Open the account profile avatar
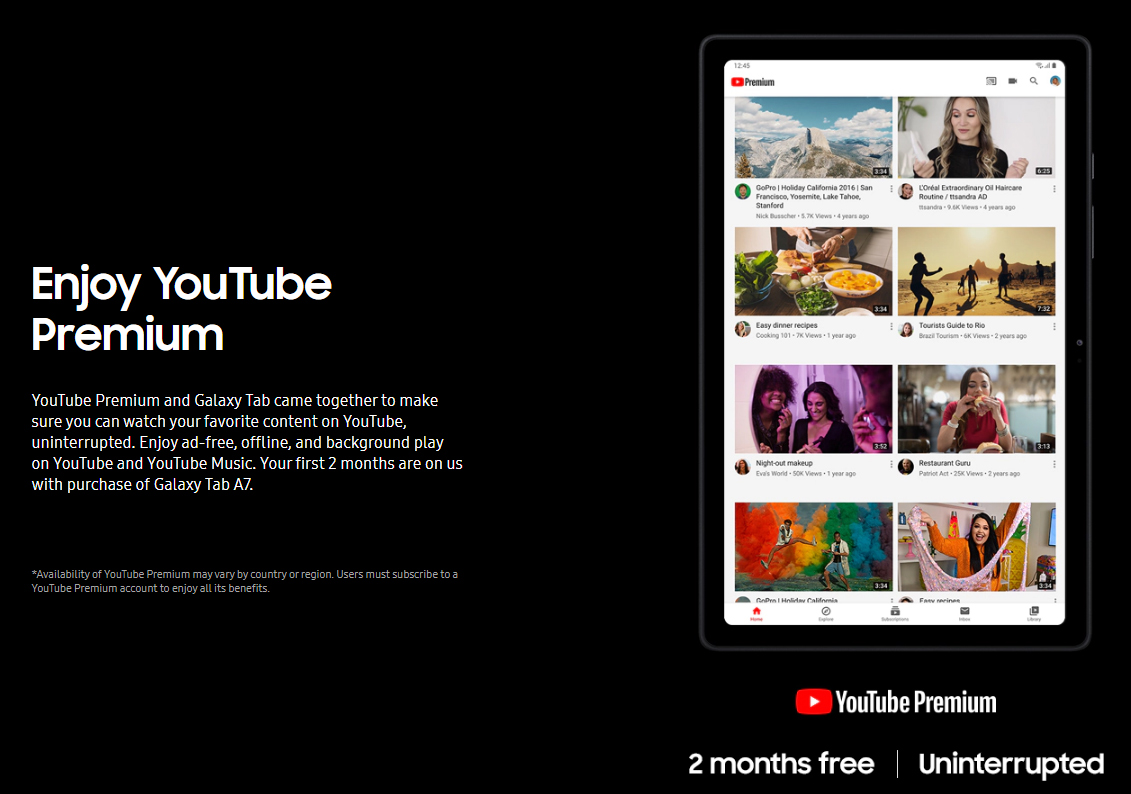Image resolution: width=1131 pixels, height=794 pixels. (1055, 81)
